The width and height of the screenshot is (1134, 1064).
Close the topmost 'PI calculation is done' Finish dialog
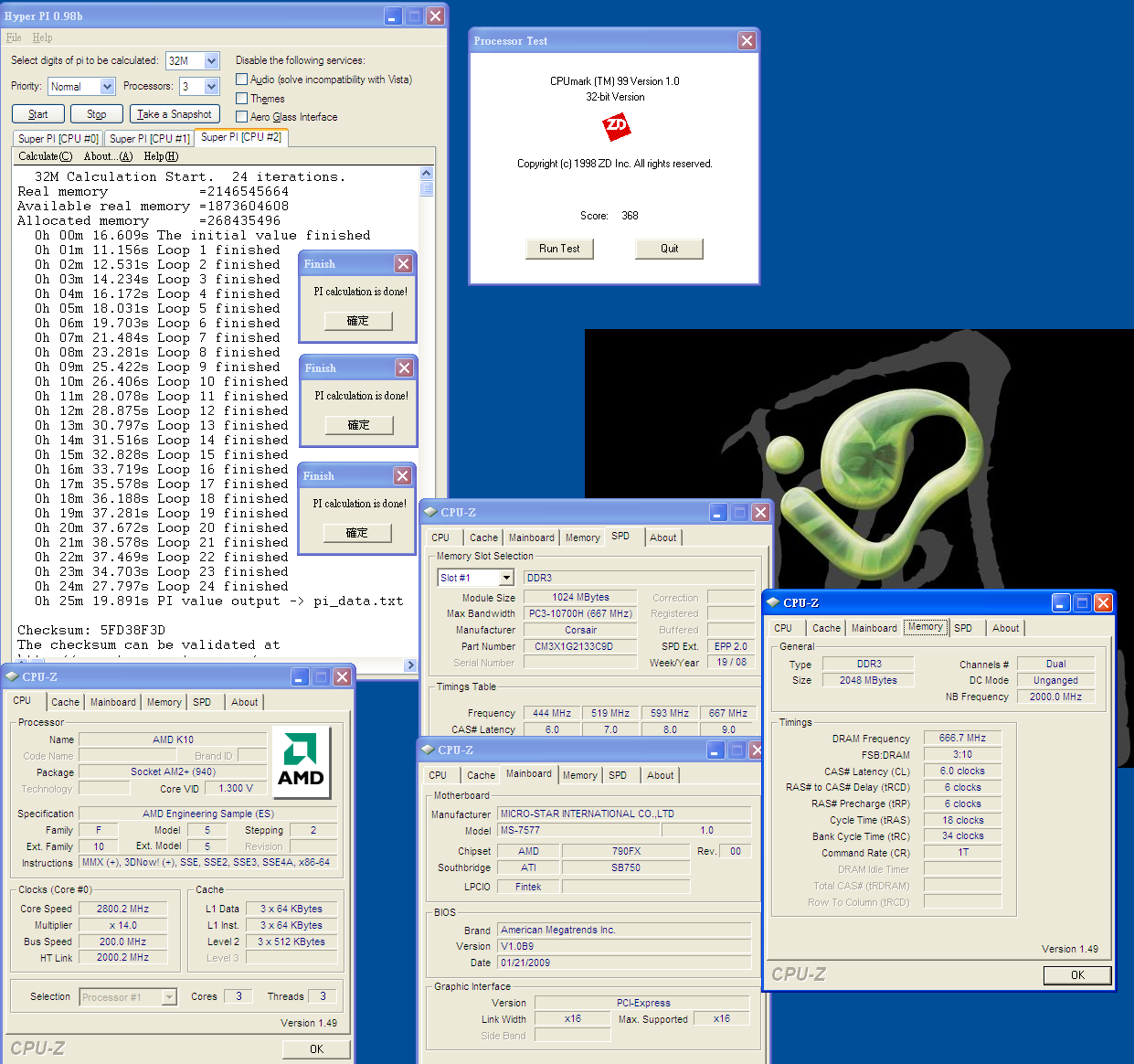pos(403,264)
